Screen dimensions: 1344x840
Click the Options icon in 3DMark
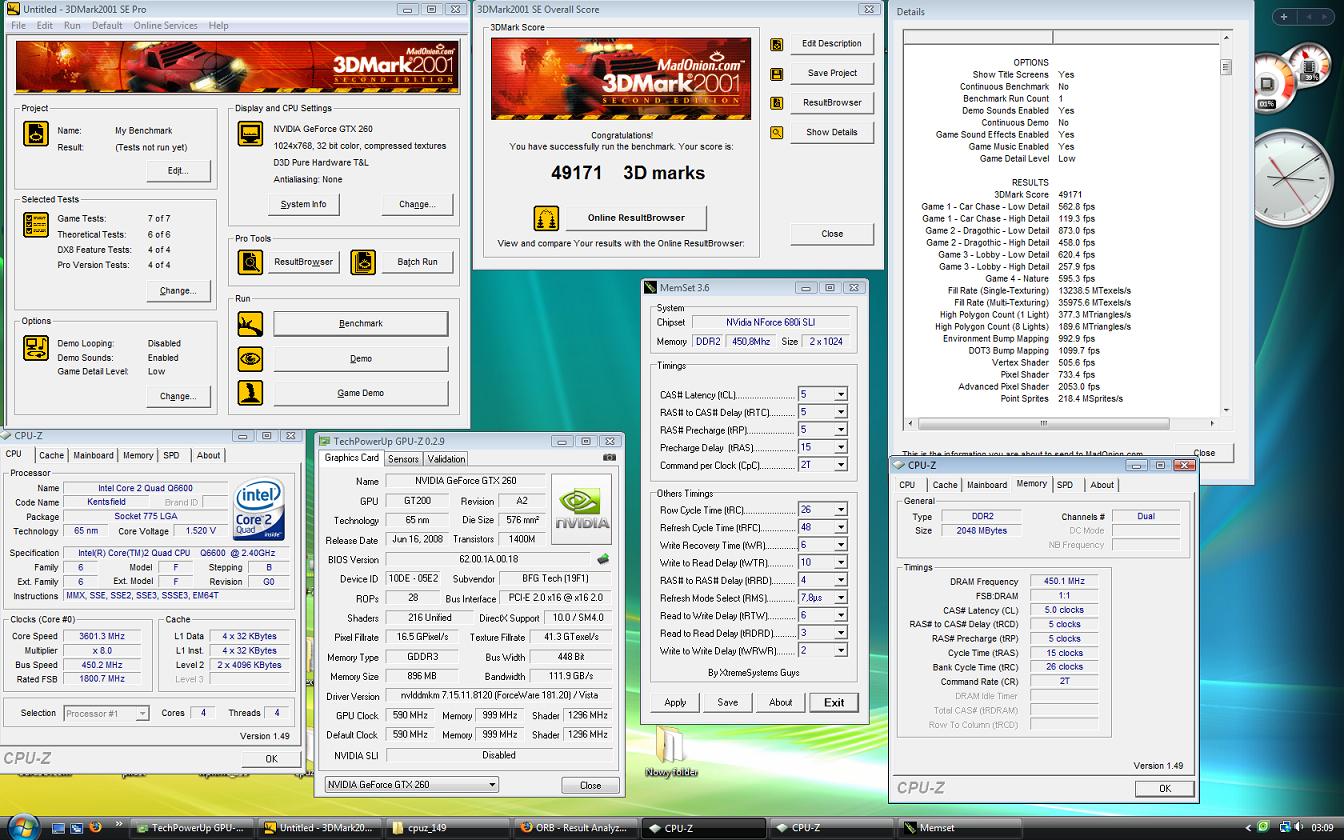pos(36,348)
